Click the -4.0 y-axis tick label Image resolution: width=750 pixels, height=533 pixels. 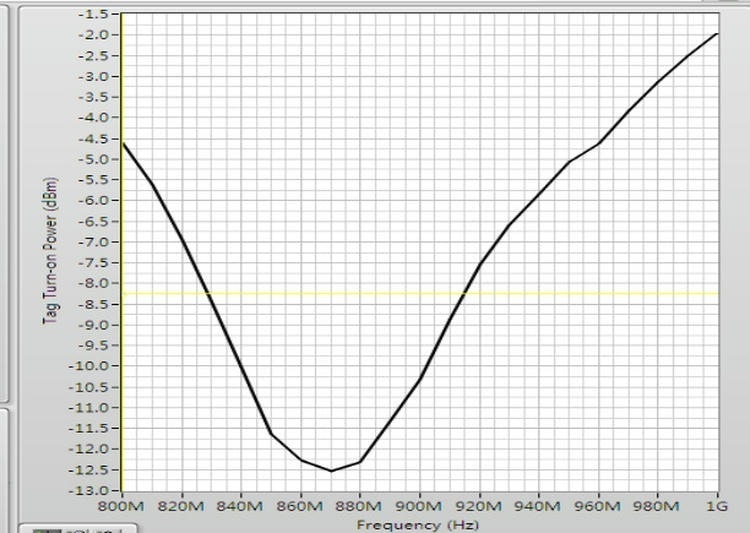pyautogui.click(x=94, y=117)
